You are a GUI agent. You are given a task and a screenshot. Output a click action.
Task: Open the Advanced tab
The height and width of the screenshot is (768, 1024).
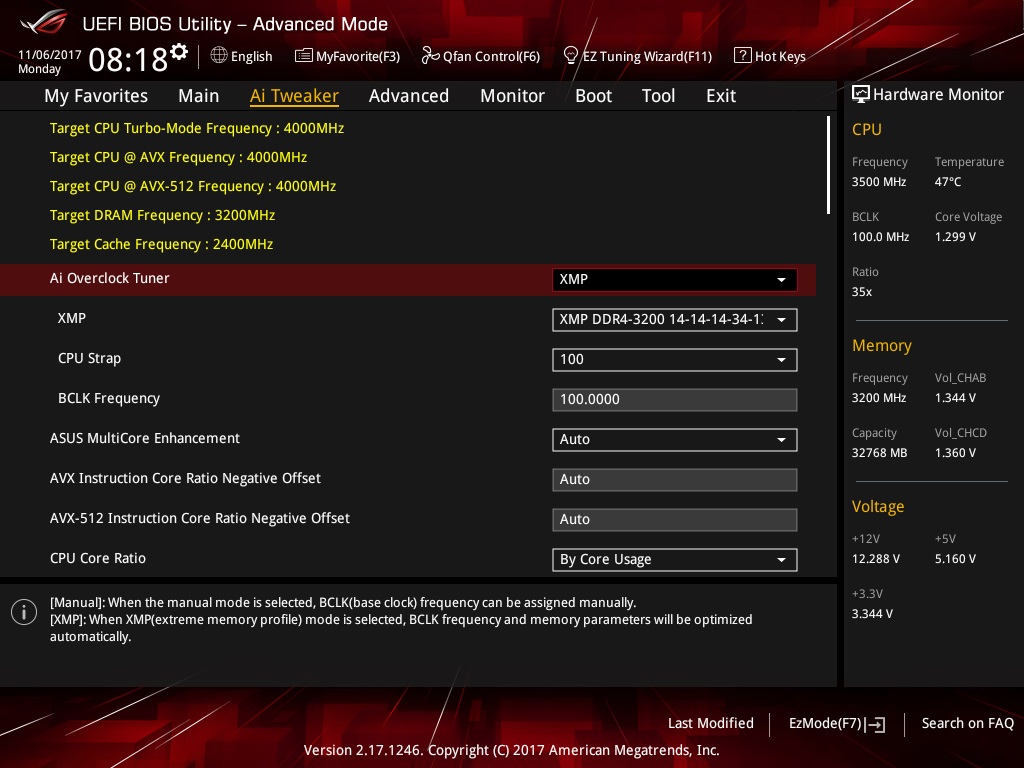pos(409,96)
